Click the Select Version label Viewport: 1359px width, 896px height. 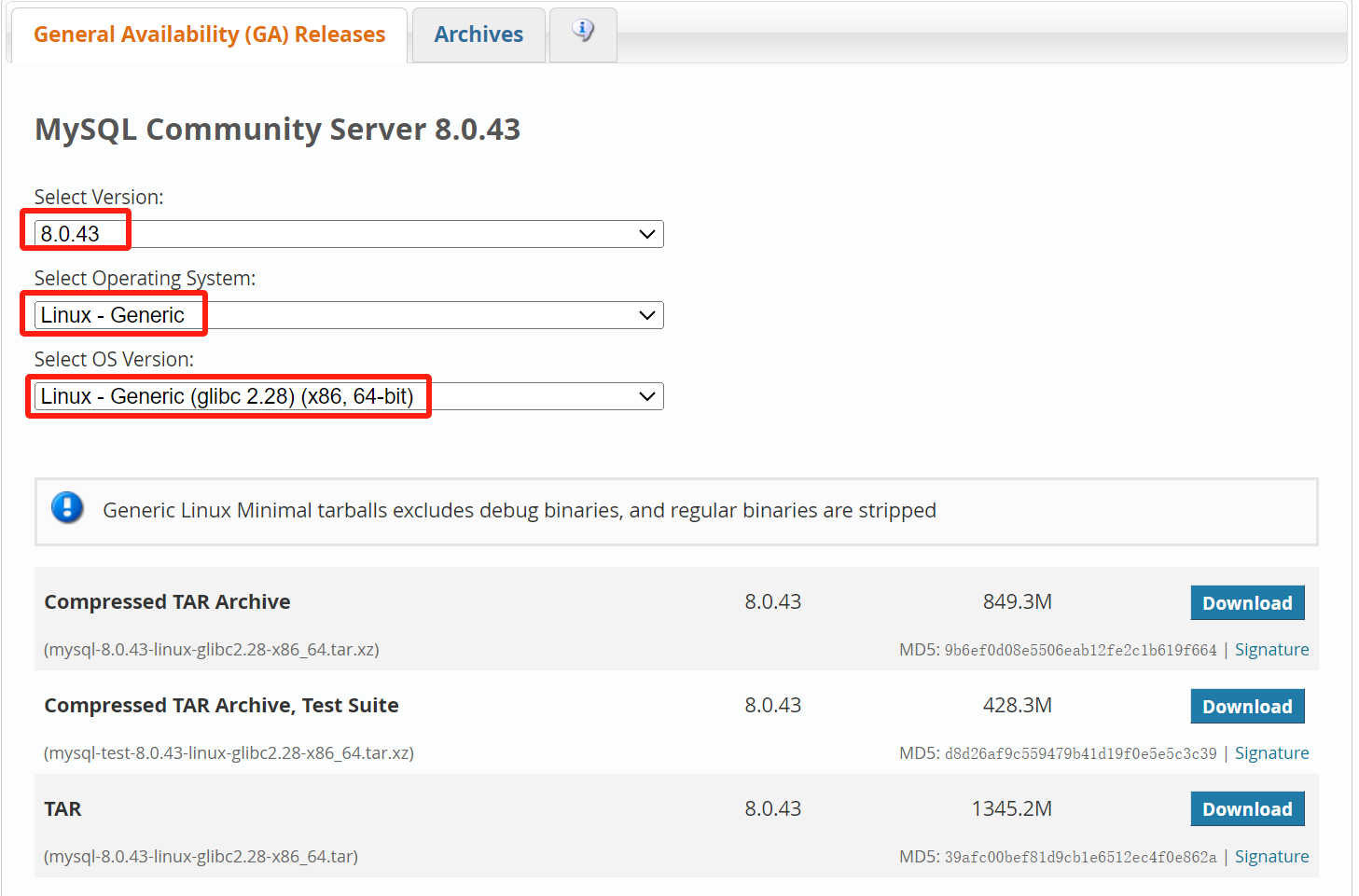point(99,198)
